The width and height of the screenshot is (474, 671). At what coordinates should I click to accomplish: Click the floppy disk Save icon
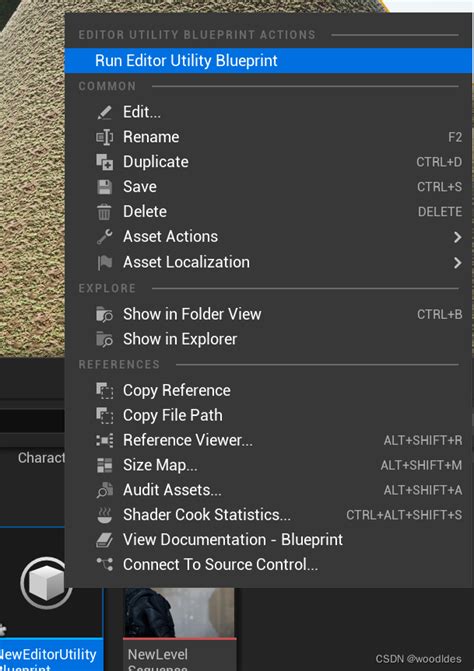tap(104, 187)
